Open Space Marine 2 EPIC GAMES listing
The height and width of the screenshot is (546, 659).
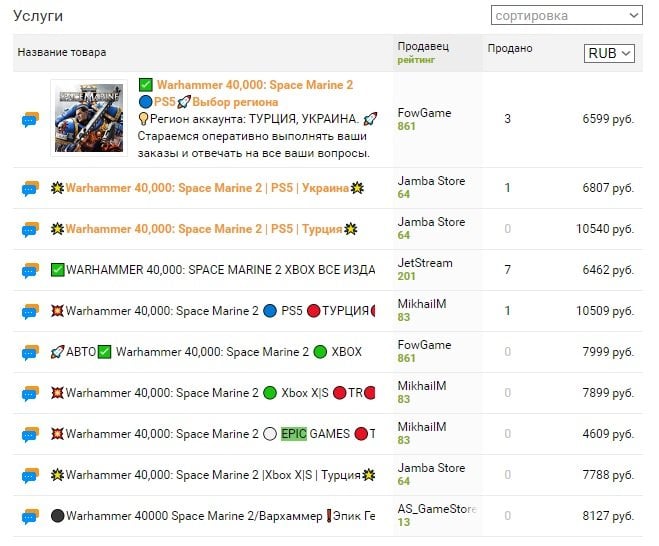tap(213, 434)
